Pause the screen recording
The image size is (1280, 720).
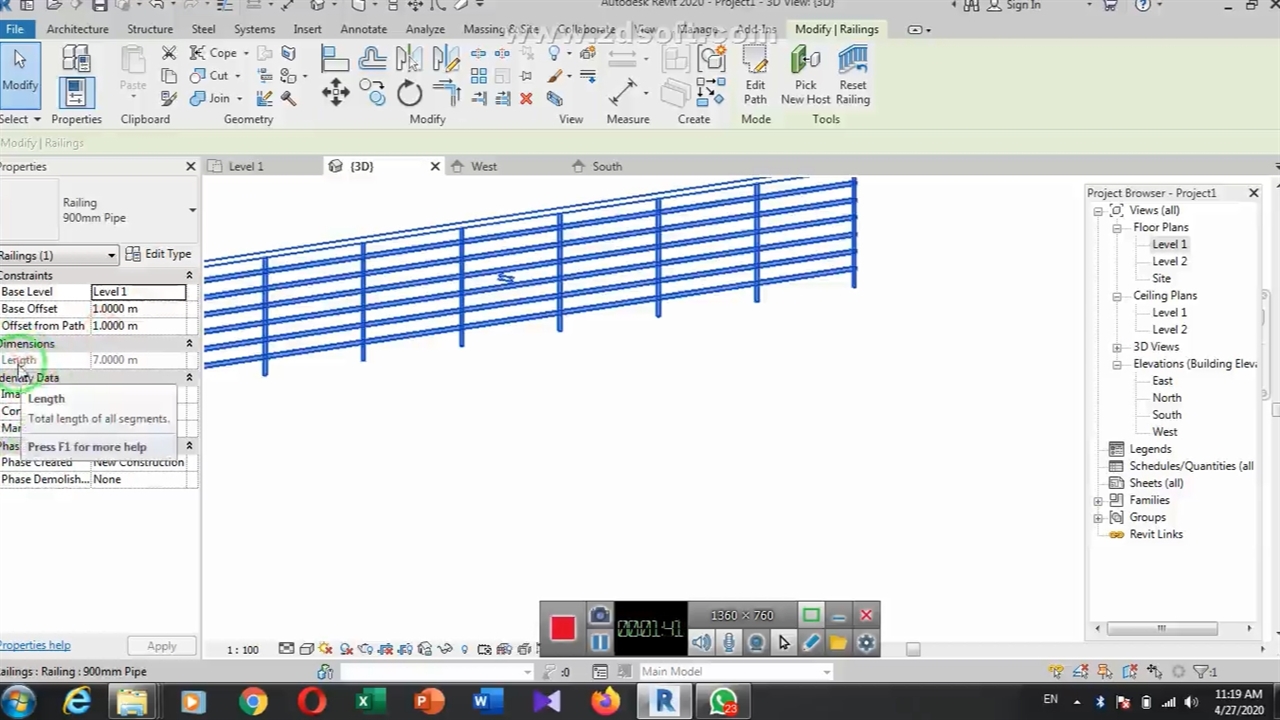tap(599, 643)
